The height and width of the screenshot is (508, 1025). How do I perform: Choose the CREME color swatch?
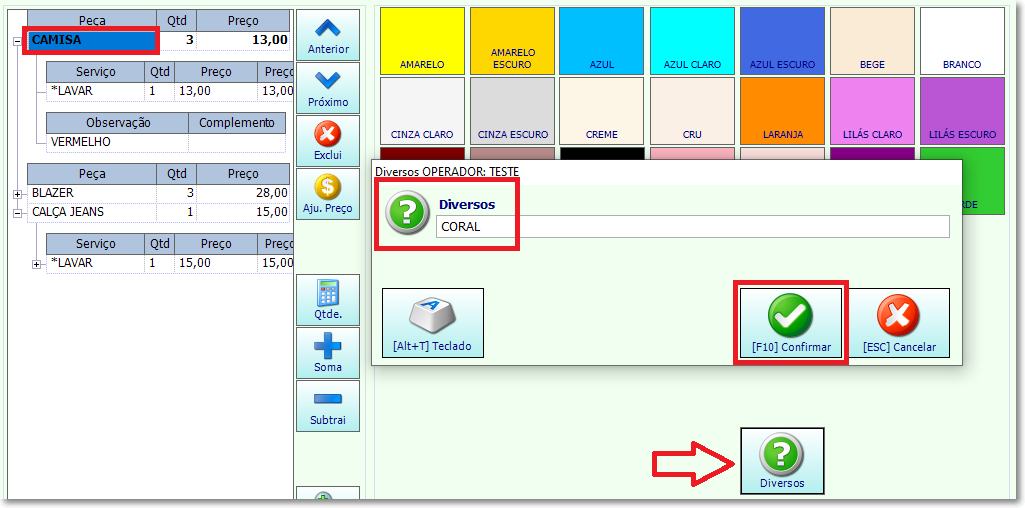coord(601,110)
